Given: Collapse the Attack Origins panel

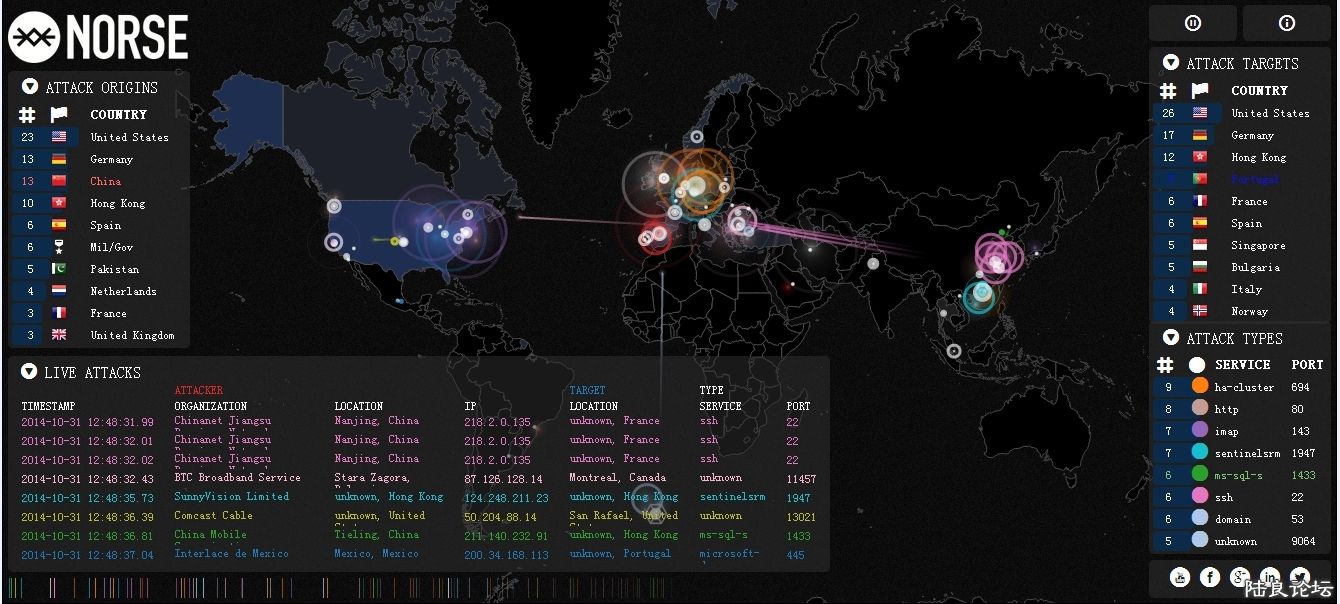Looking at the screenshot, I should (x=29, y=87).
